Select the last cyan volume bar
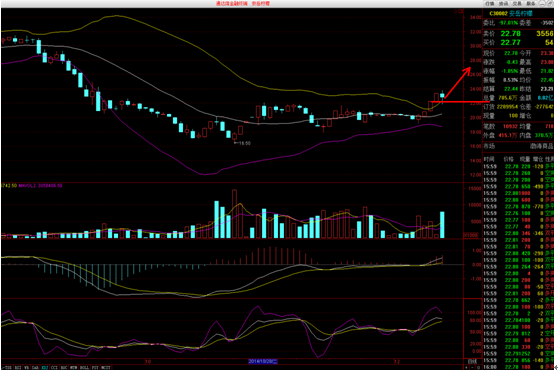The height and width of the screenshot is (370, 558). click(x=442, y=225)
